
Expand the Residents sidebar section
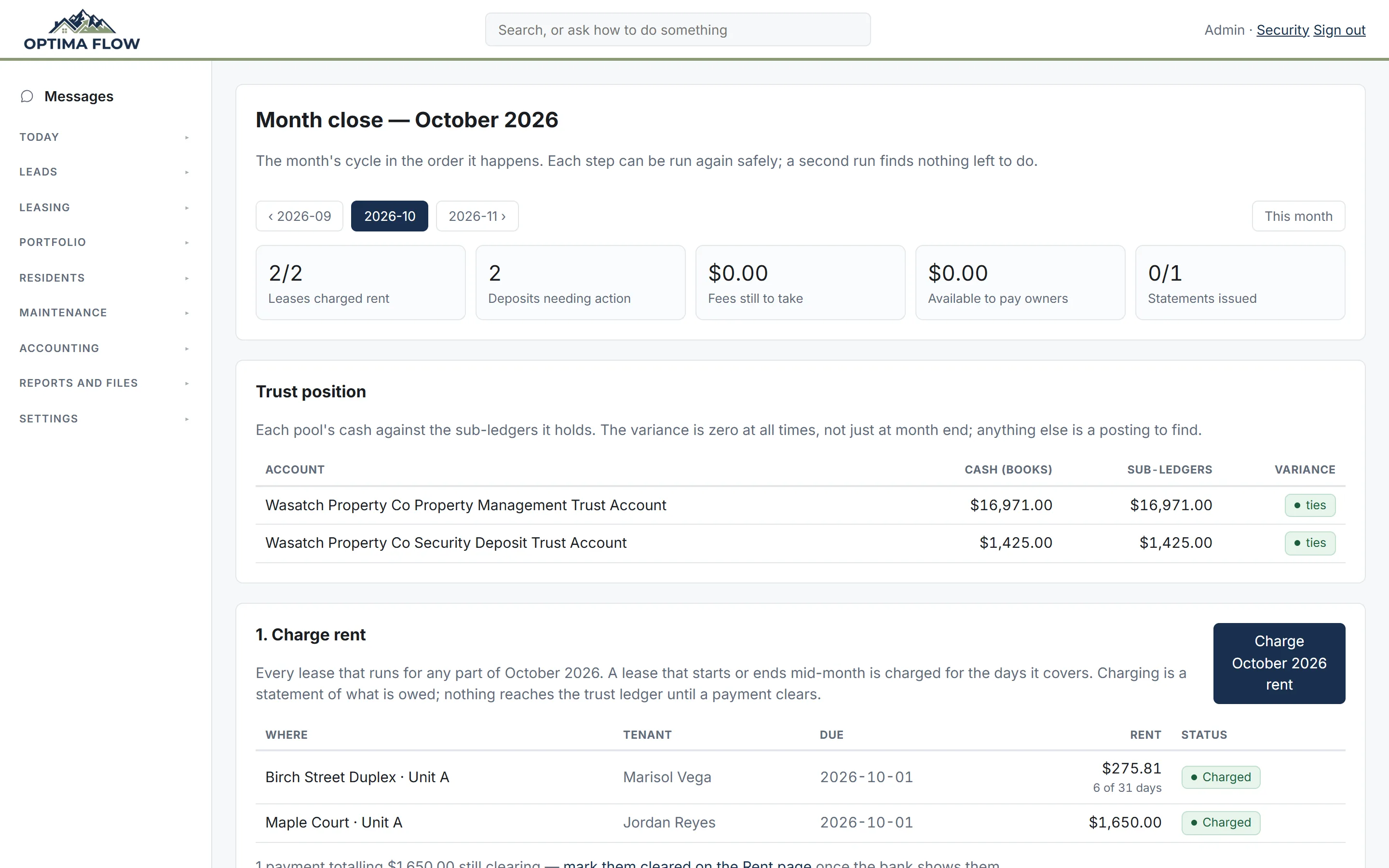[x=105, y=278]
